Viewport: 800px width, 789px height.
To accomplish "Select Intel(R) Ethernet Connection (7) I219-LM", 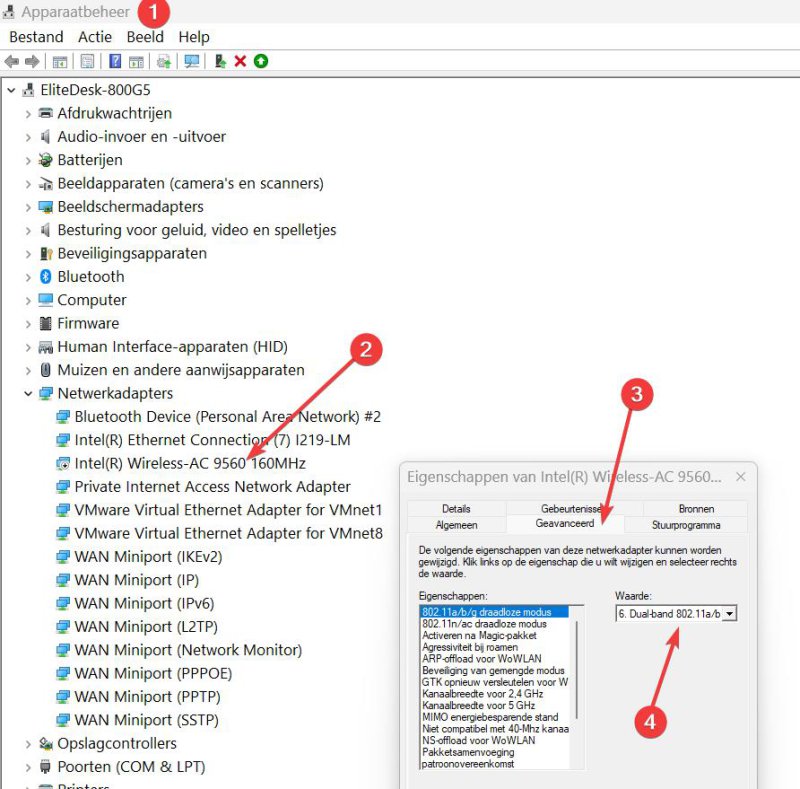I will [212, 440].
